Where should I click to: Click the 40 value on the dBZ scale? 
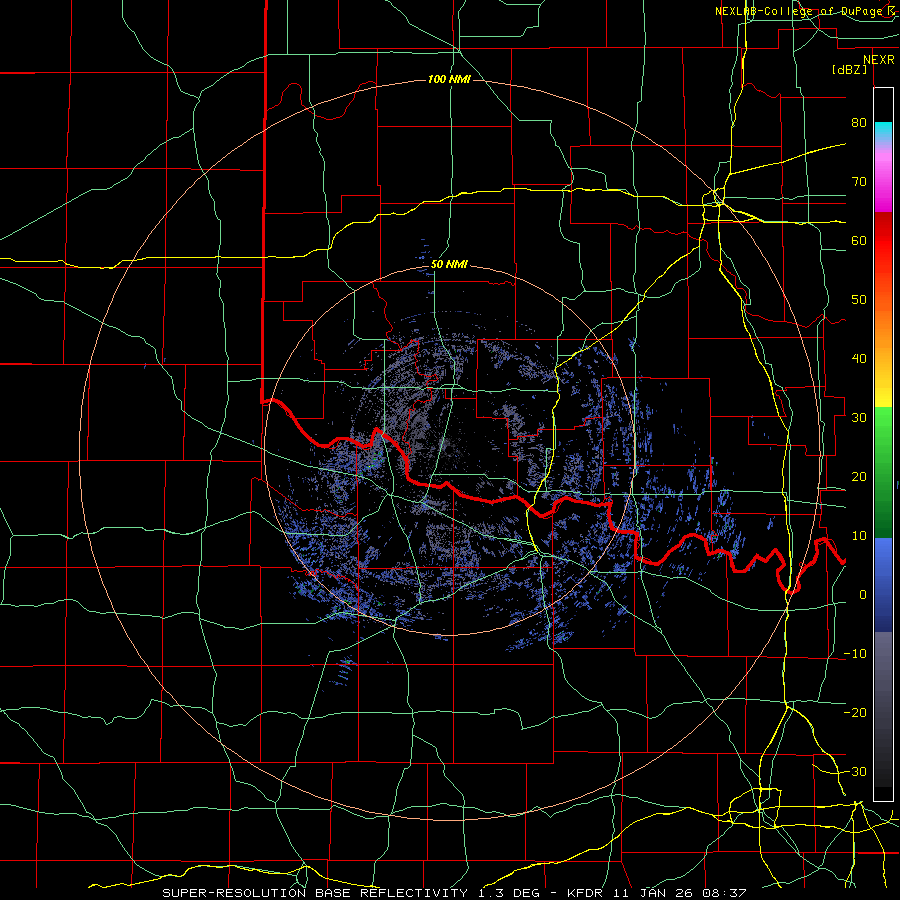(x=859, y=359)
